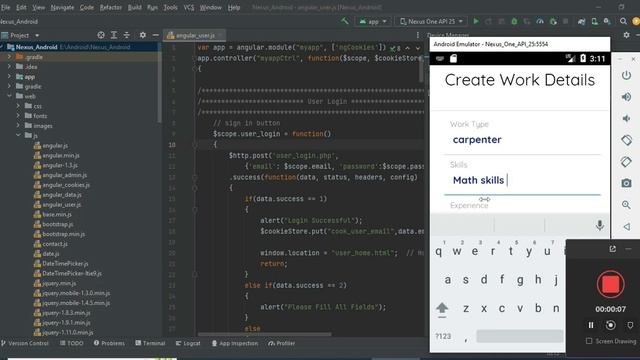The width and height of the screenshot is (640, 360).
Task: Click the Sync Project with Gradle icon
Action: tap(581, 21)
